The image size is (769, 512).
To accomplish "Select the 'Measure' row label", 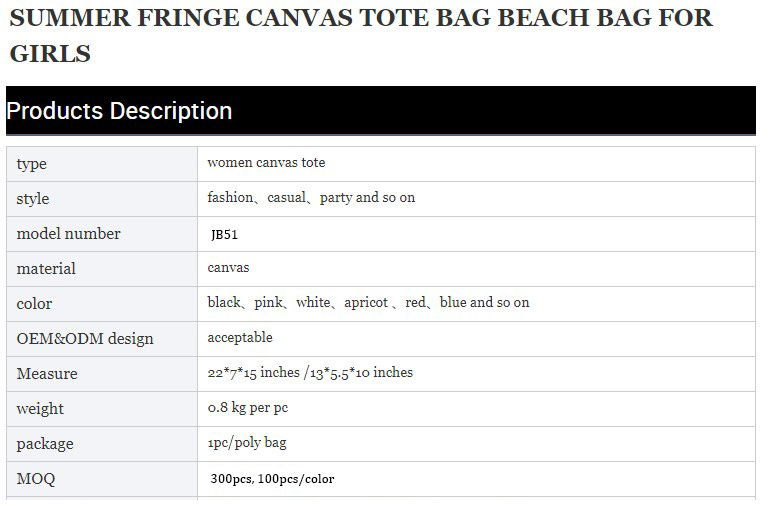I will pyautogui.click(x=47, y=374).
